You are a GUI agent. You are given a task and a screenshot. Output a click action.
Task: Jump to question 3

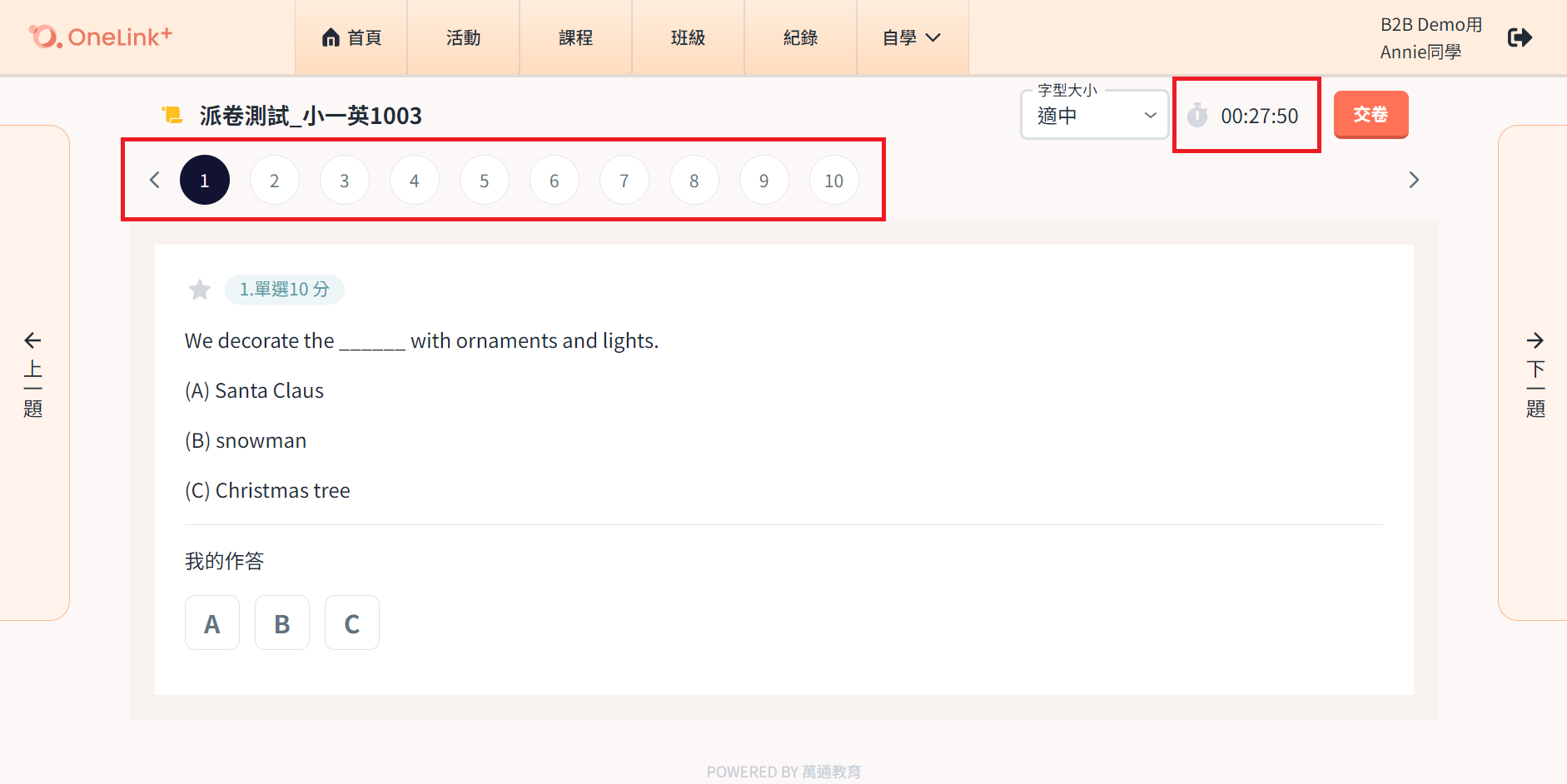(345, 180)
